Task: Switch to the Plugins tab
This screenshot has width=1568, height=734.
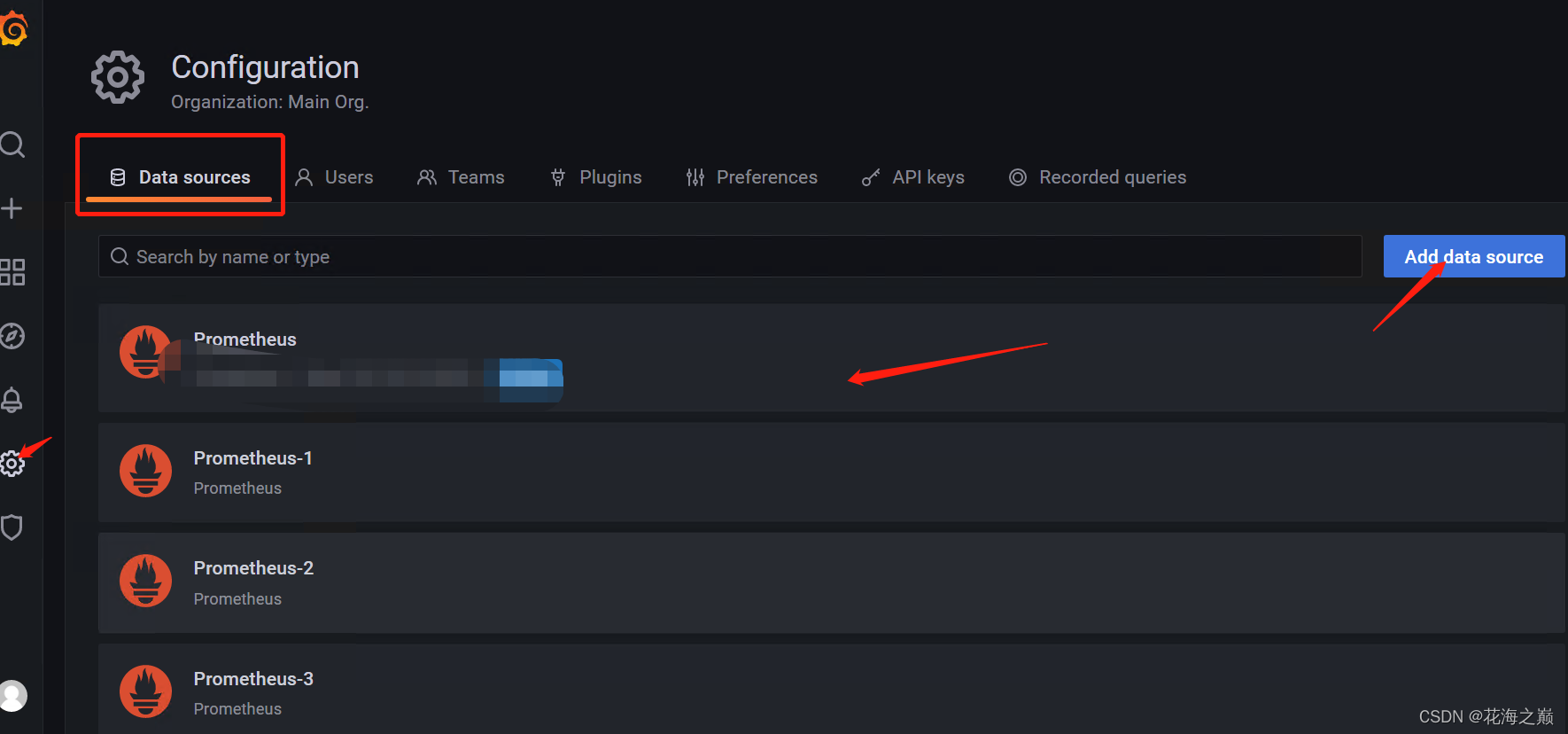Action: pyautogui.click(x=595, y=177)
